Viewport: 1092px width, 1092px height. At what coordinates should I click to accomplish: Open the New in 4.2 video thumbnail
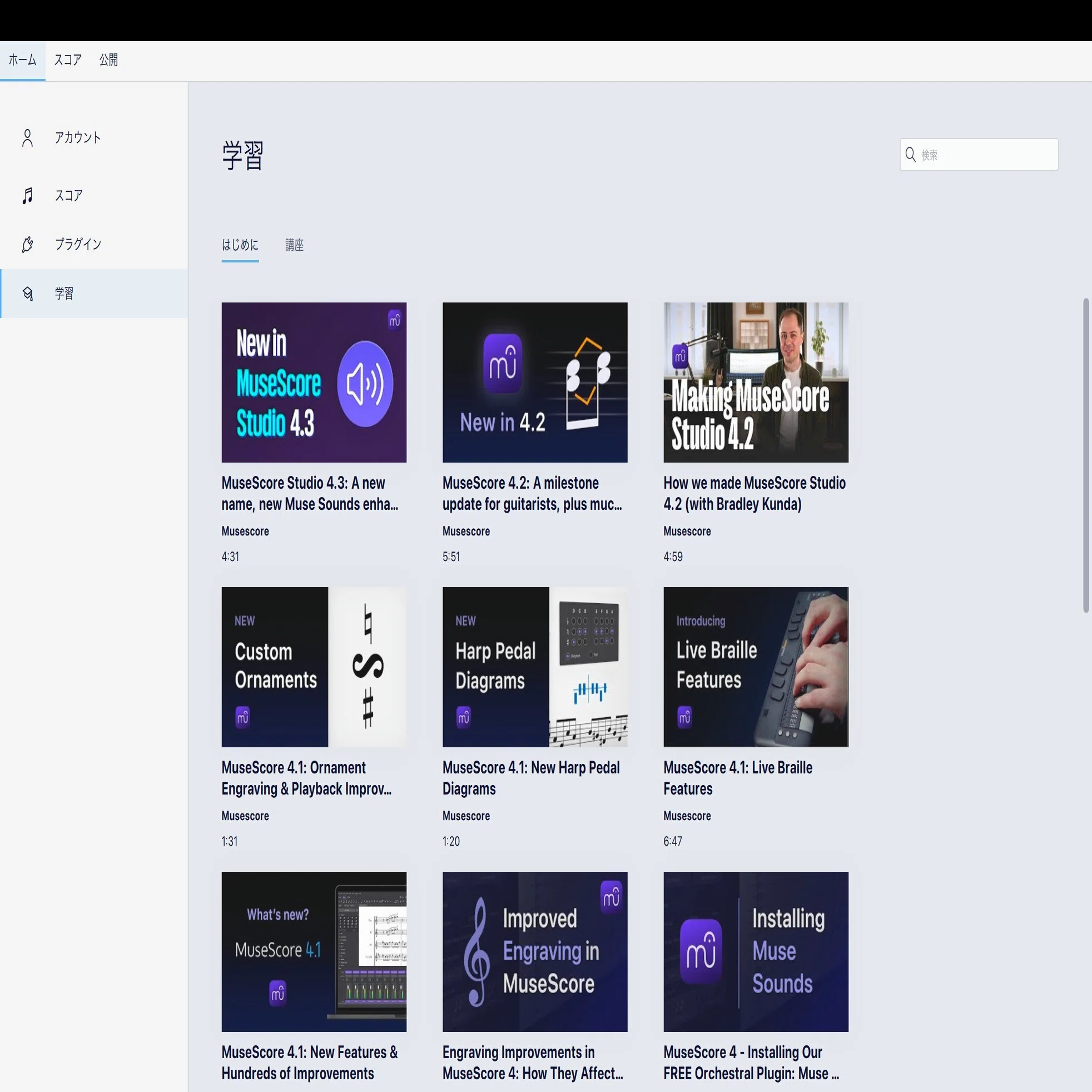coord(535,382)
